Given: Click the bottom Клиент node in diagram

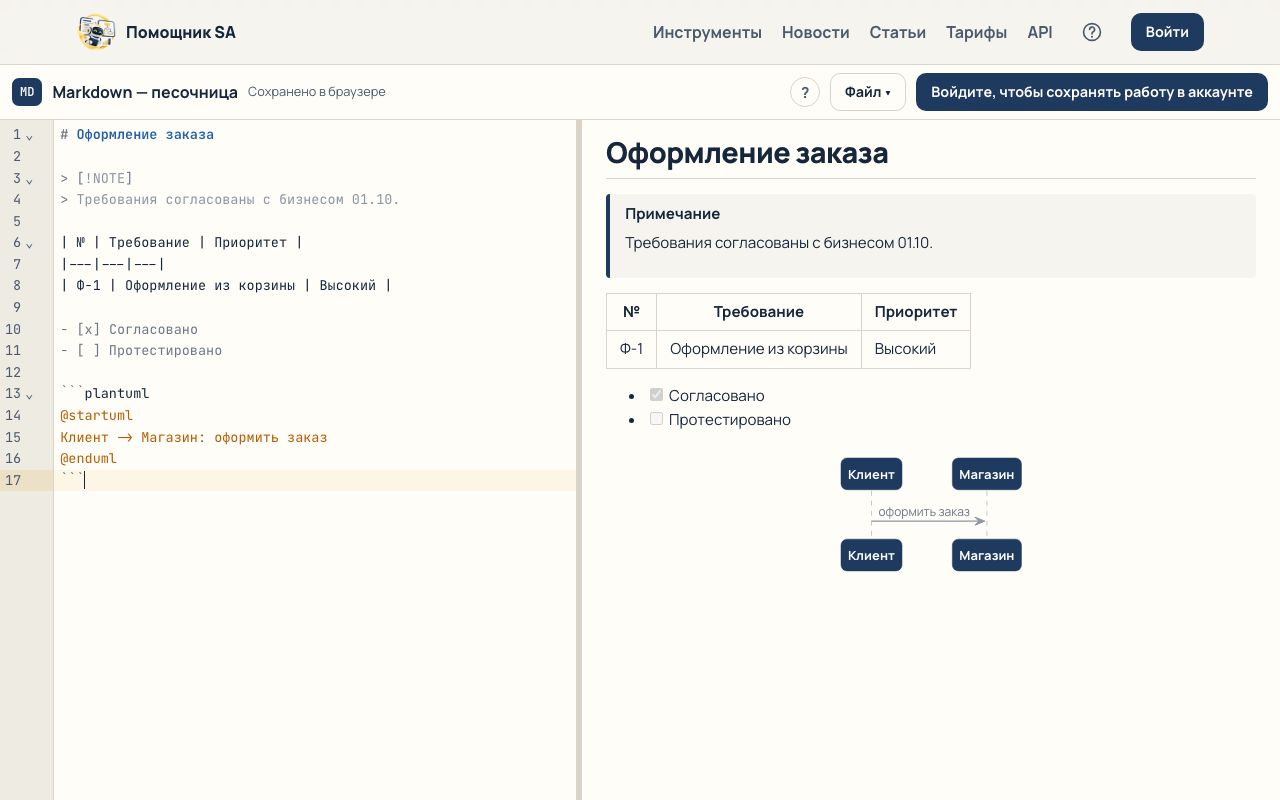Looking at the screenshot, I should pos(871,555).
